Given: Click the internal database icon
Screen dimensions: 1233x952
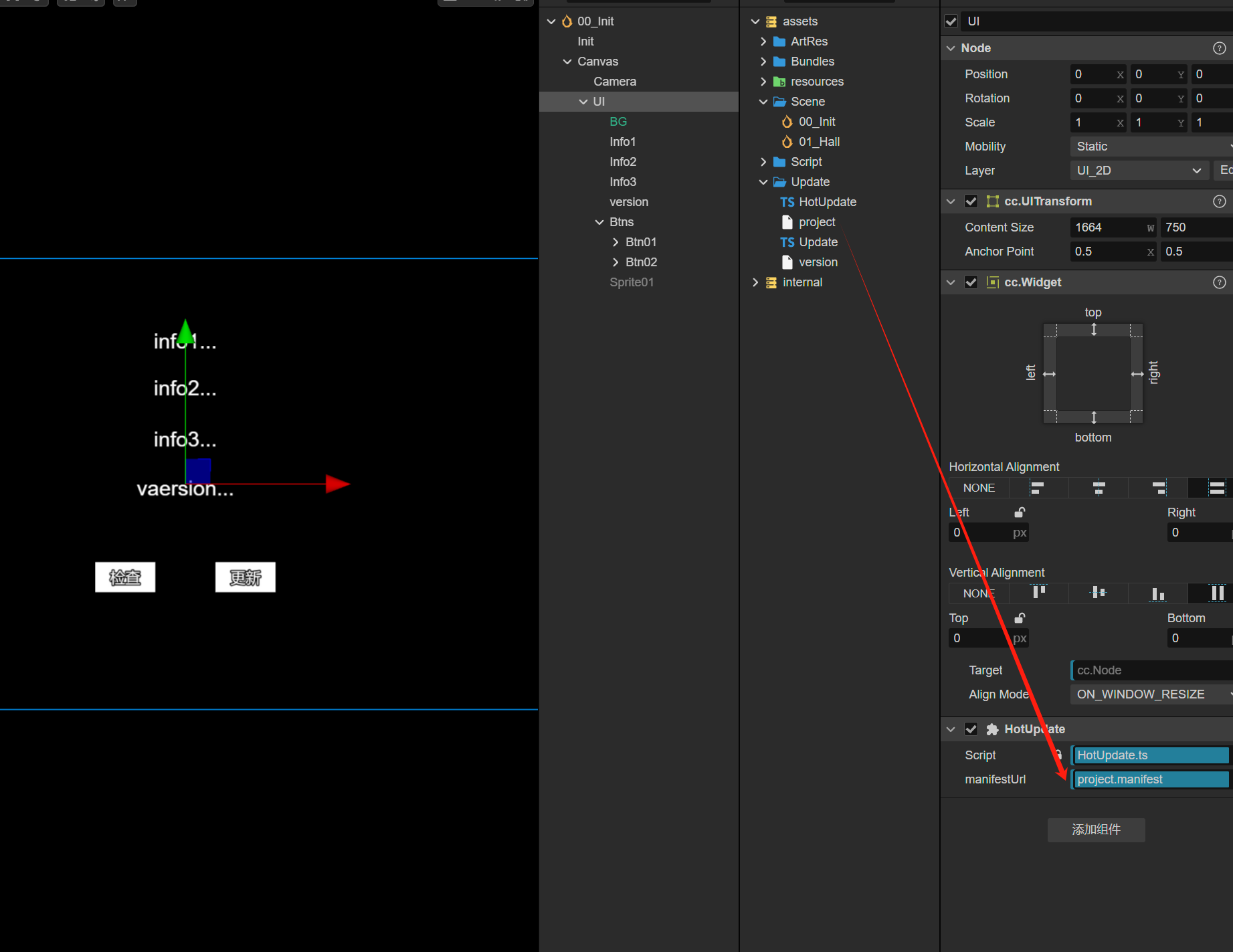Looking at the screenshot, I should pyautogui.click(x=771, y=282).
